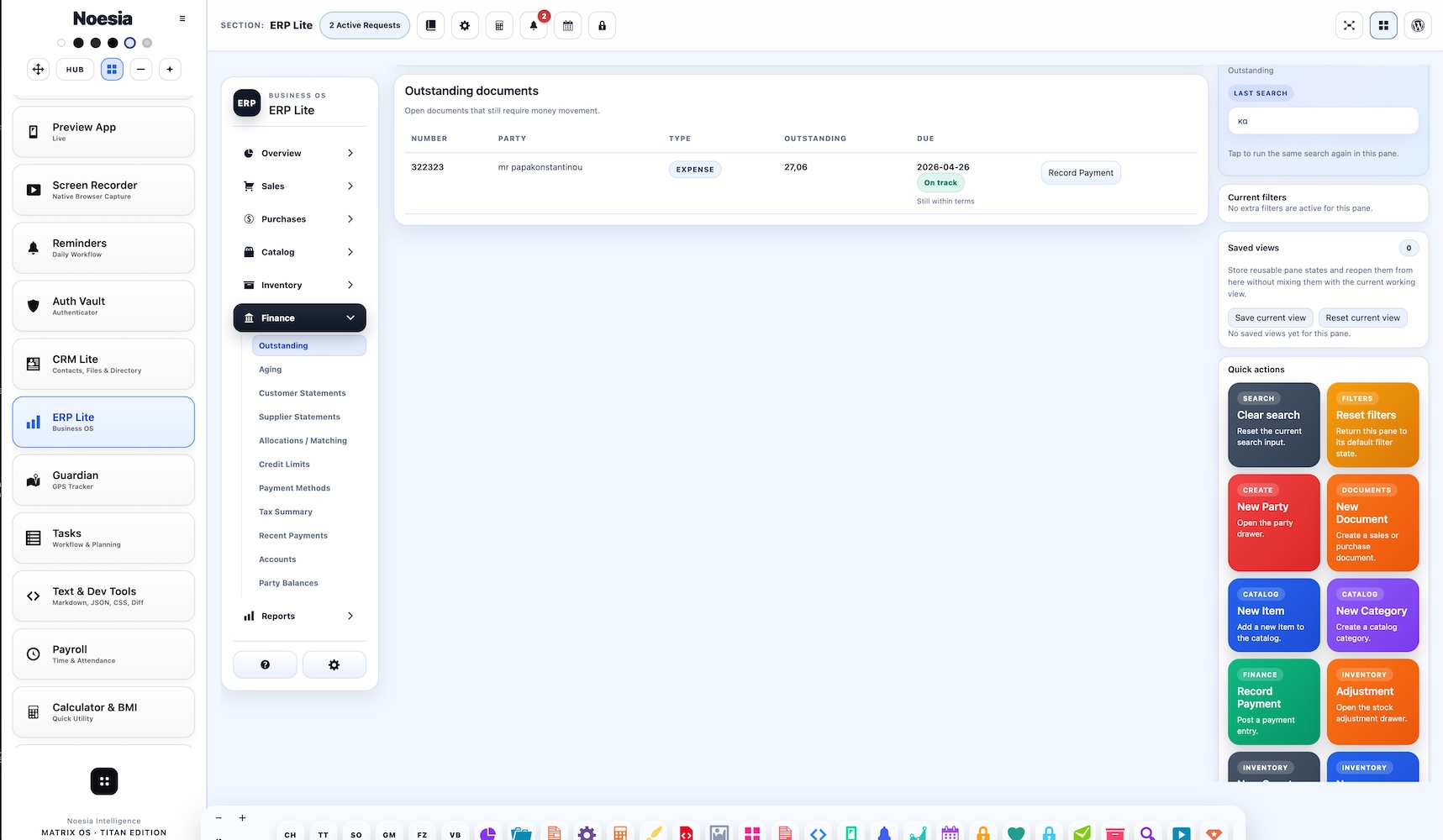The width and height of the screenshot is (1443, 840).
Task: Click Record Payment button for document 322323
Action: tap(1080, 172)
